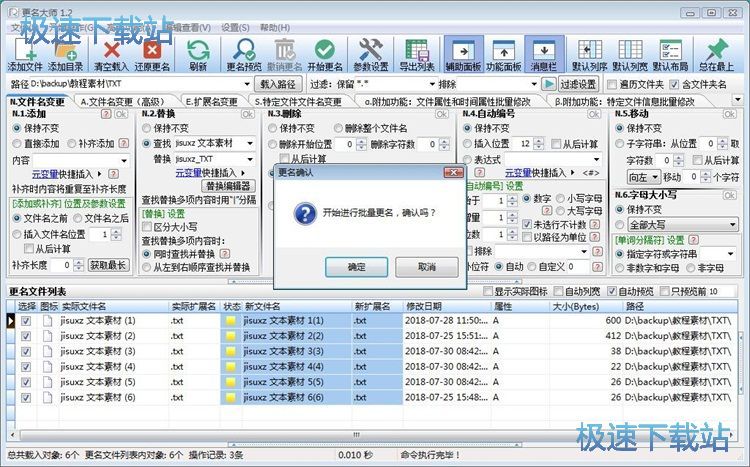
Task: Select 从左到右顺序查找并替换 radio
Action: (x=147, y=267)
